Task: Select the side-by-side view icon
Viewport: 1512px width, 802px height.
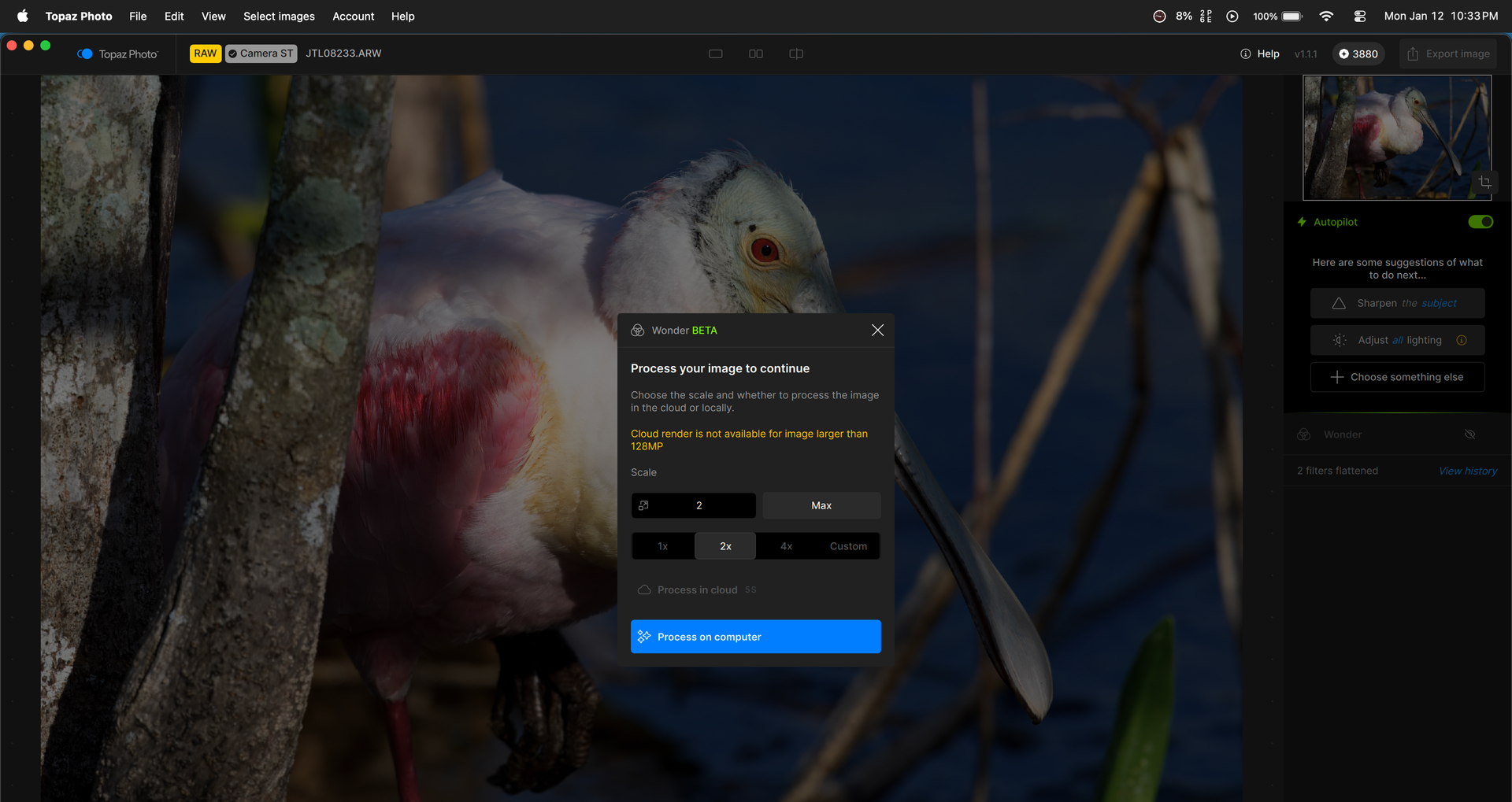Action: pyautogui.click(x=755, y=54)
